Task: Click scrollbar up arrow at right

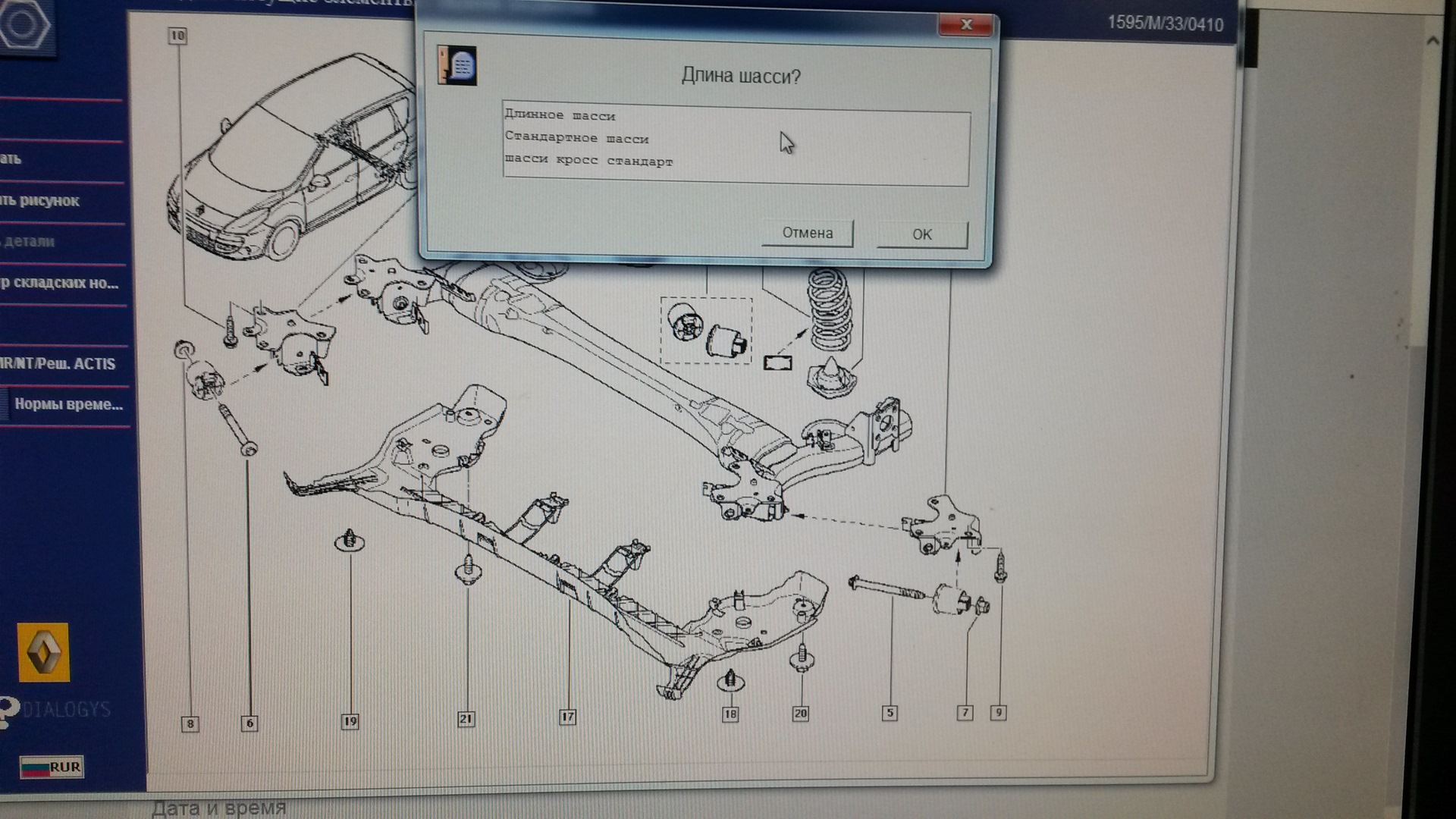Action: pos(1432,41)
